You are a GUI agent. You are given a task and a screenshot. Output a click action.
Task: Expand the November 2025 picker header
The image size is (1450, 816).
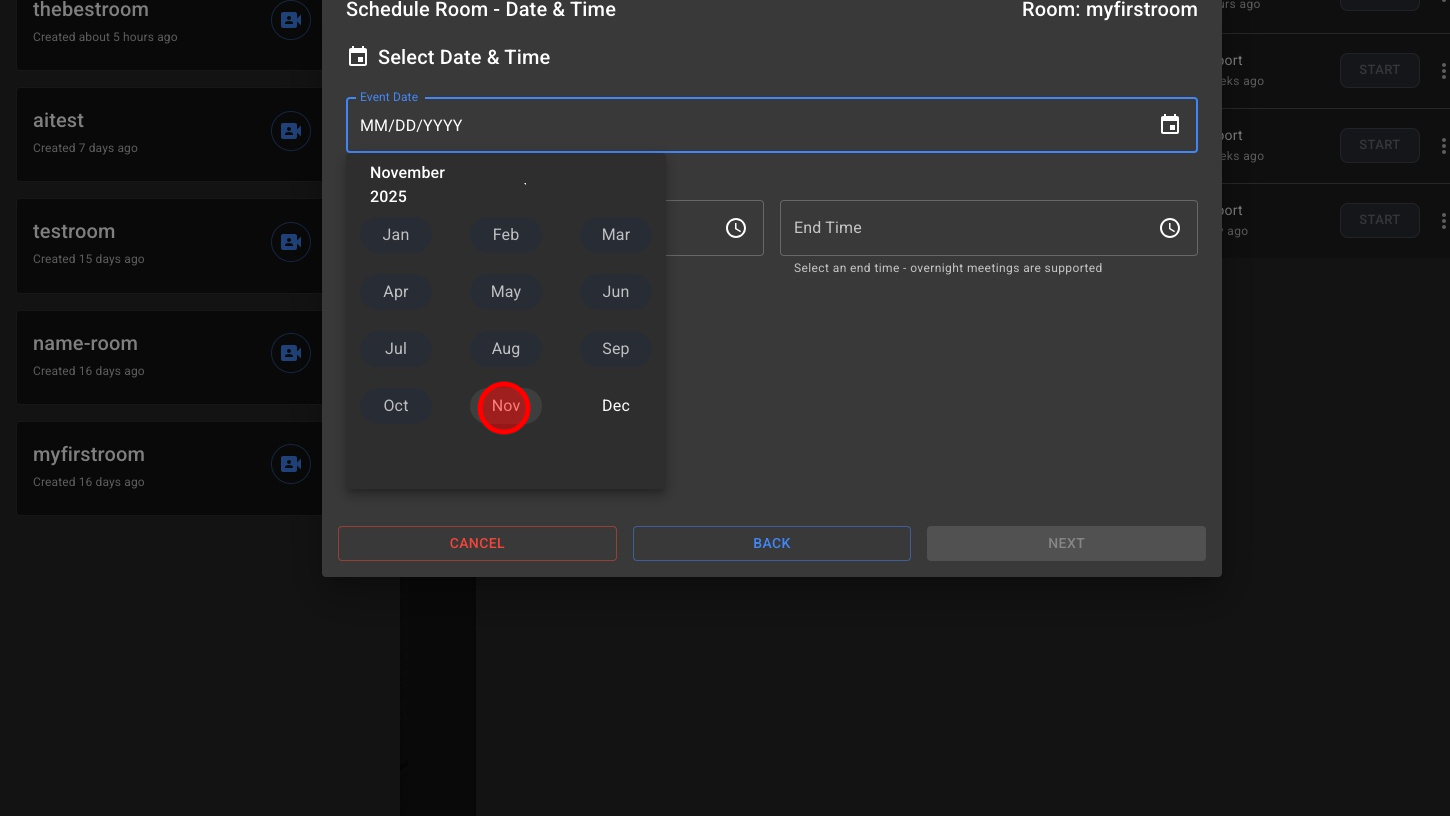pyautogui.click(x=408, y=184)
